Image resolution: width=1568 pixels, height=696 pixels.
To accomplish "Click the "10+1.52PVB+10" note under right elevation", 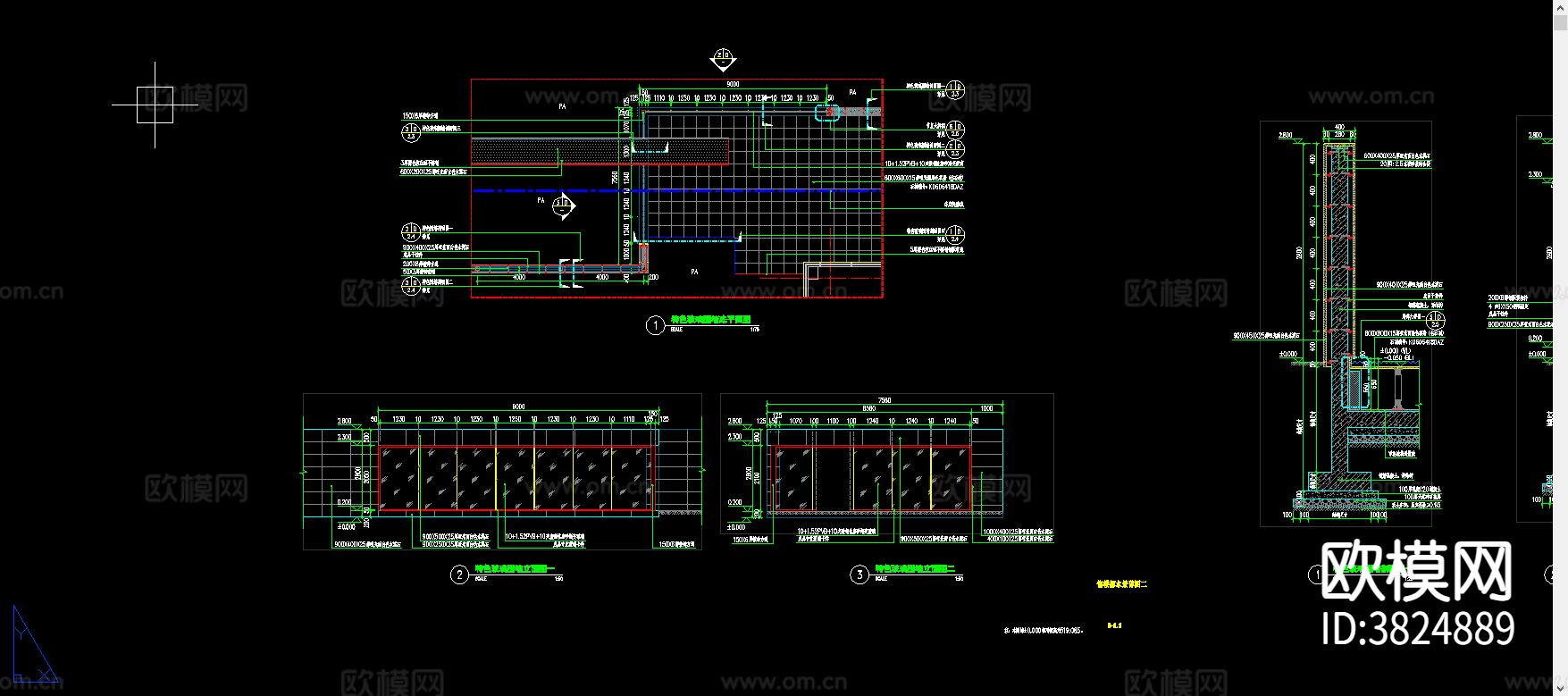I will click(836, 531).
